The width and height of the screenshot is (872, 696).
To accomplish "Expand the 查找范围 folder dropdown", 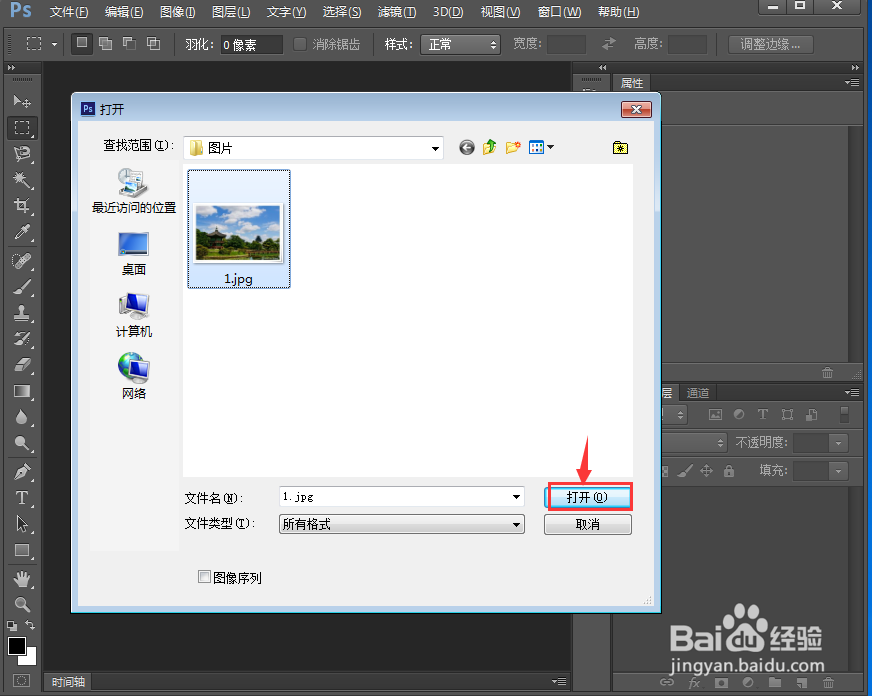I will point(435,148).
